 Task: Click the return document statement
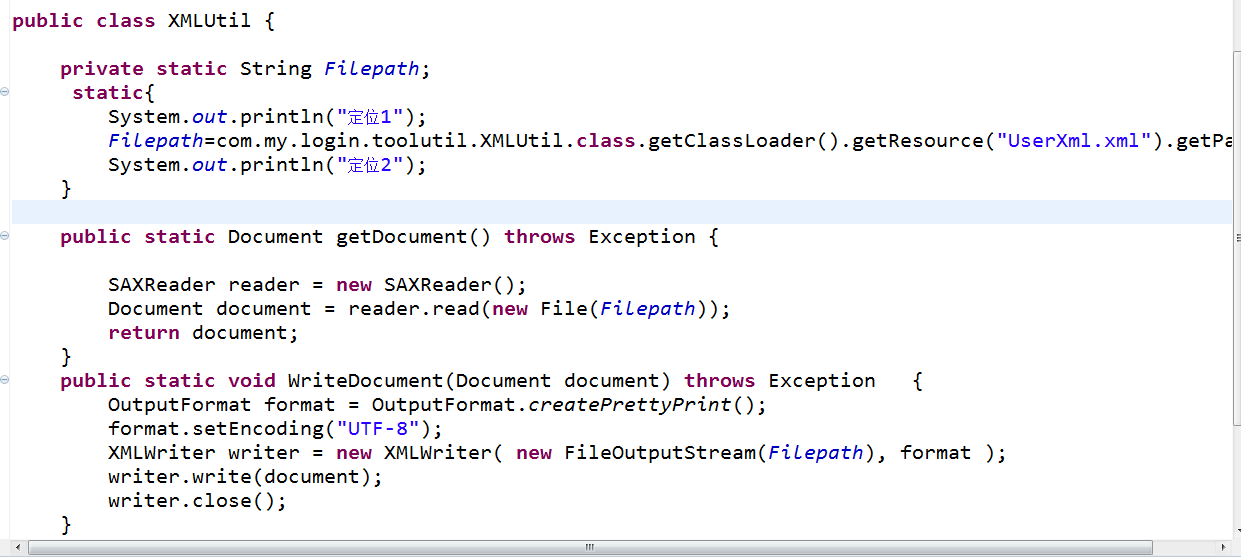click(x=203, y=333)
